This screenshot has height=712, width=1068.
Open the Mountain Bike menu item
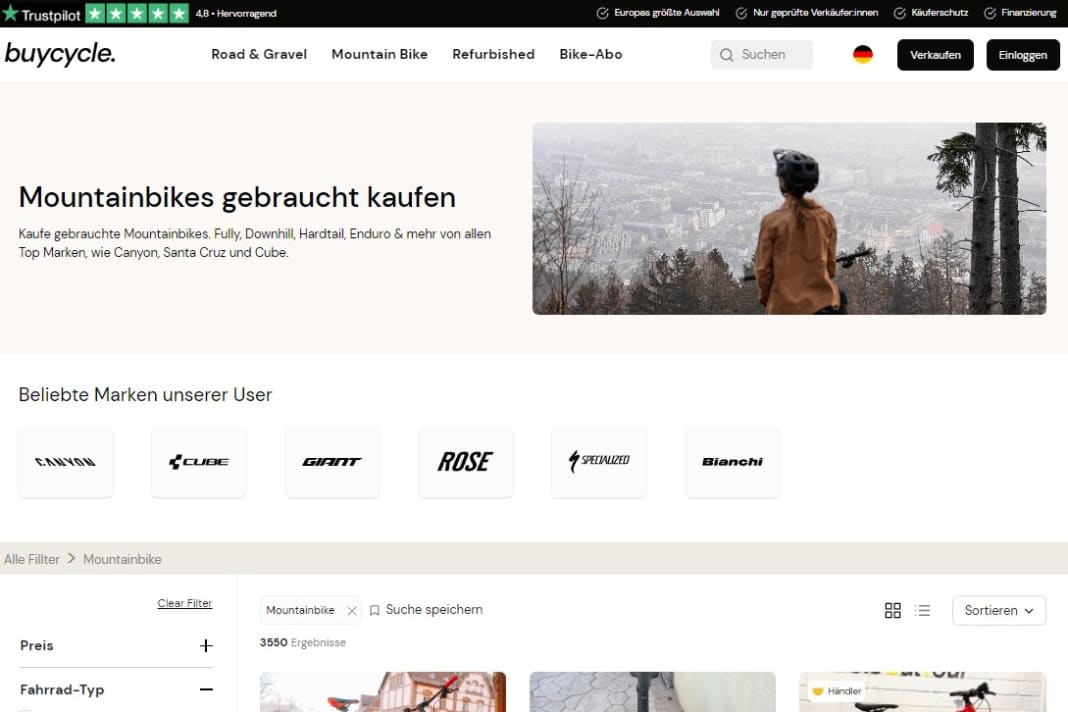379,54
